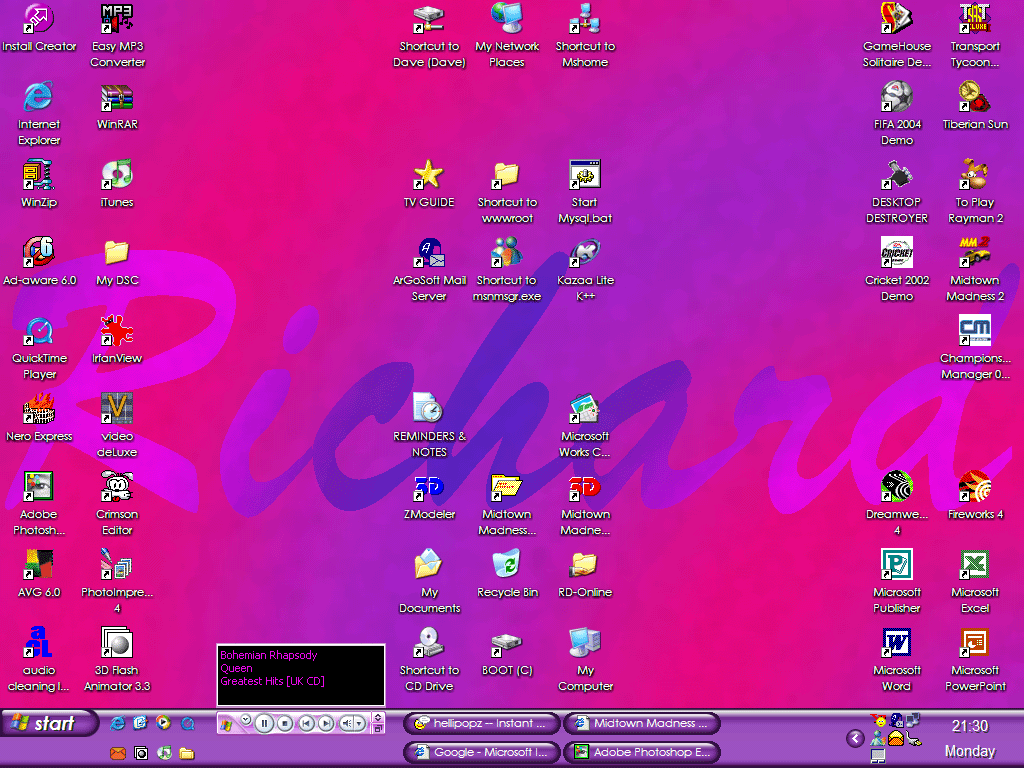Open the Tiberian Sun game icon
Image resolution: width=1024 pixels, height=768 pixels.
[x=975, y=98]
